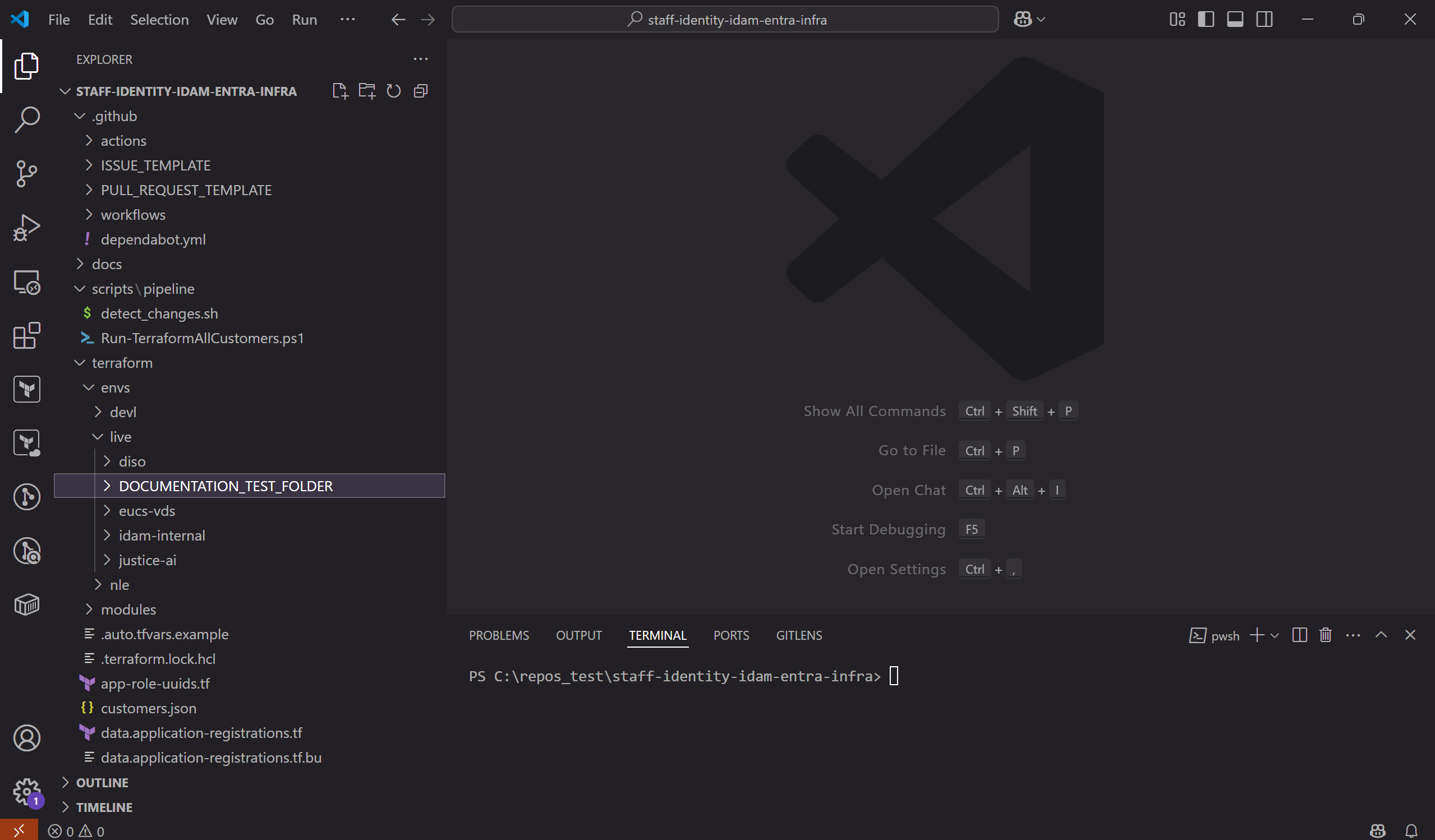The image size is (1435, 840).
Task: Open Explorer views and more actions menu
Action: (x=420, y=59)
